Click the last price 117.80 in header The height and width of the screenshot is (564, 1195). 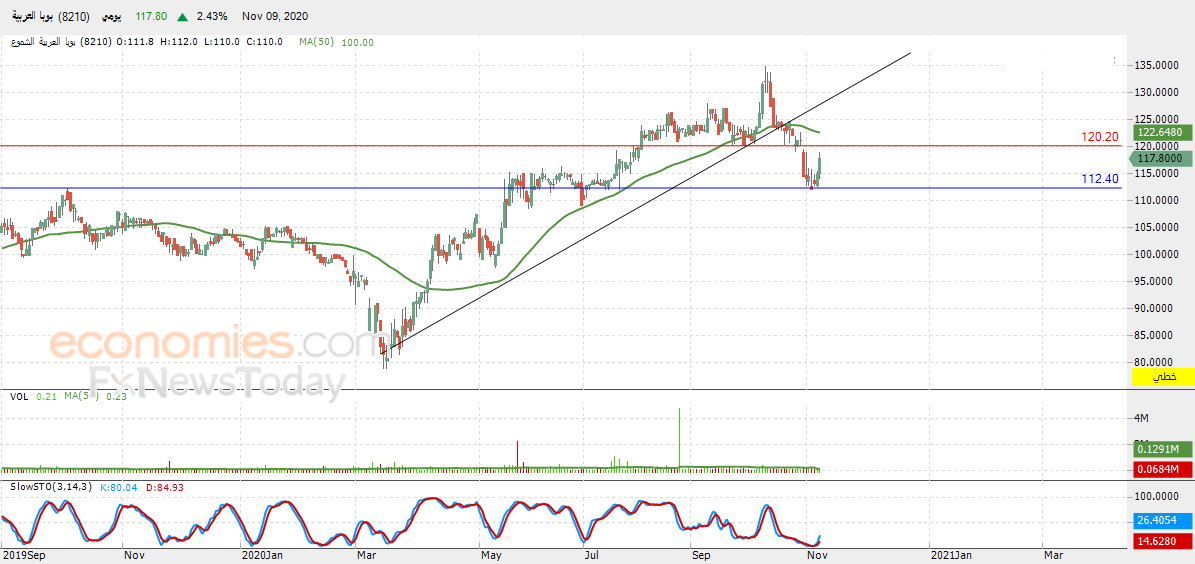point(149,16)
